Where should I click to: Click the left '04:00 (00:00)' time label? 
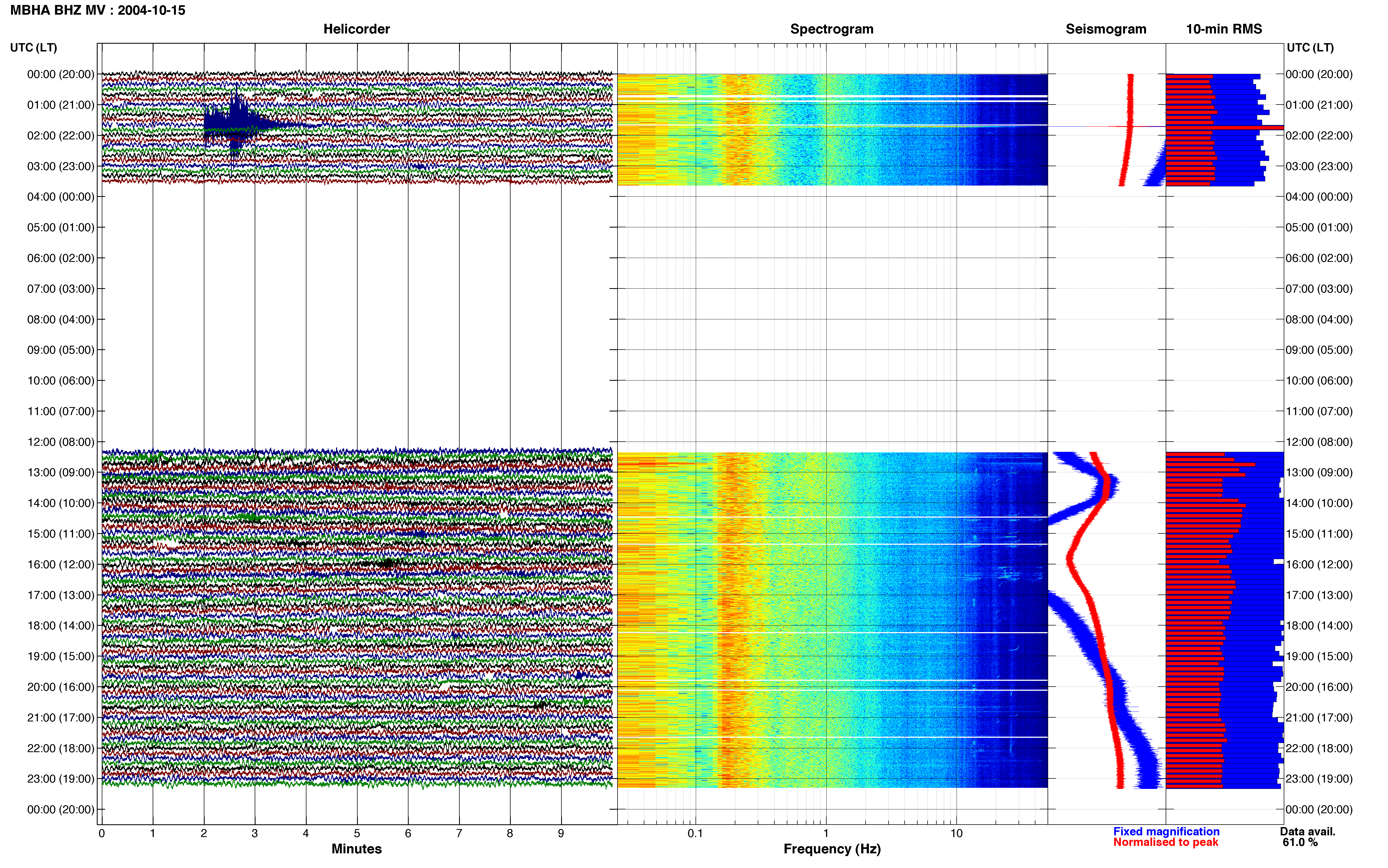[61, 196]
